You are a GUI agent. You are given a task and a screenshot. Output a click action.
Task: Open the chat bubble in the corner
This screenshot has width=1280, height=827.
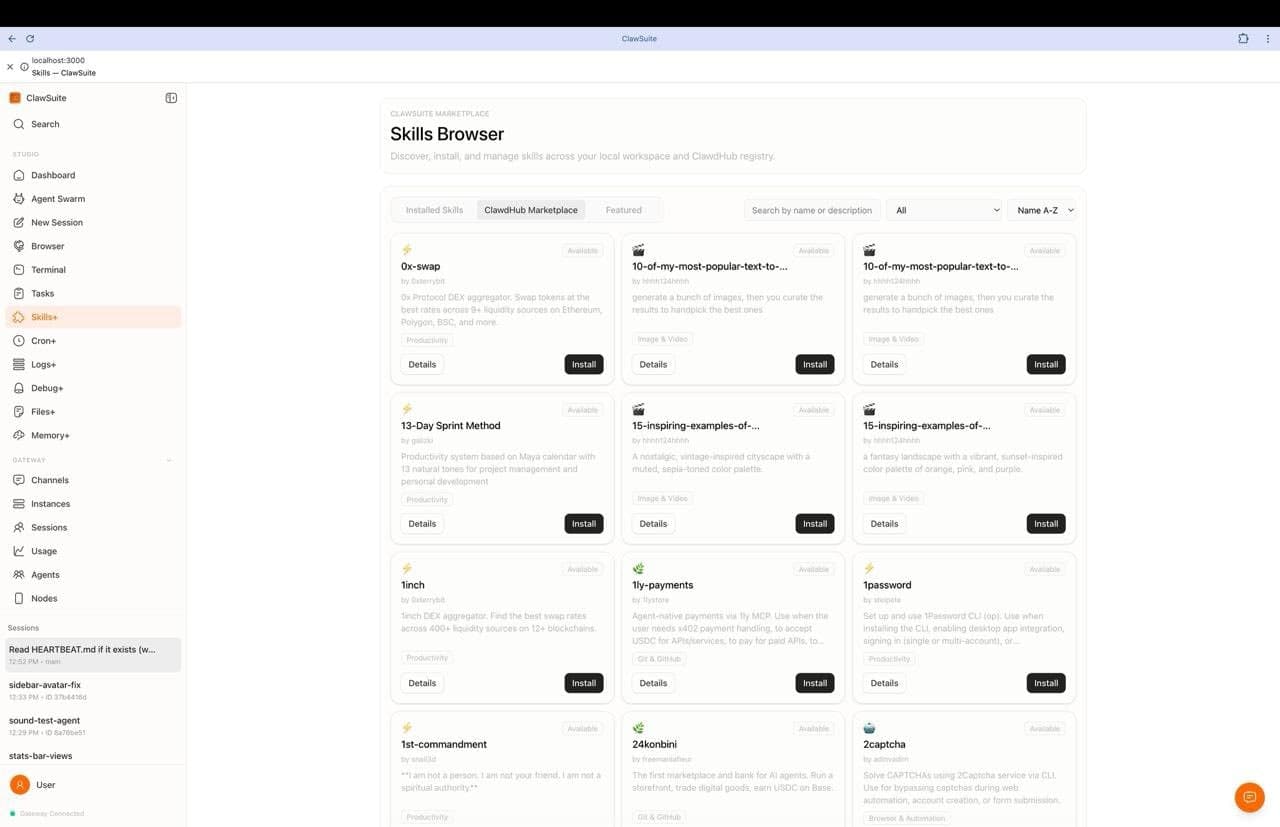(x=1249, y=797)
